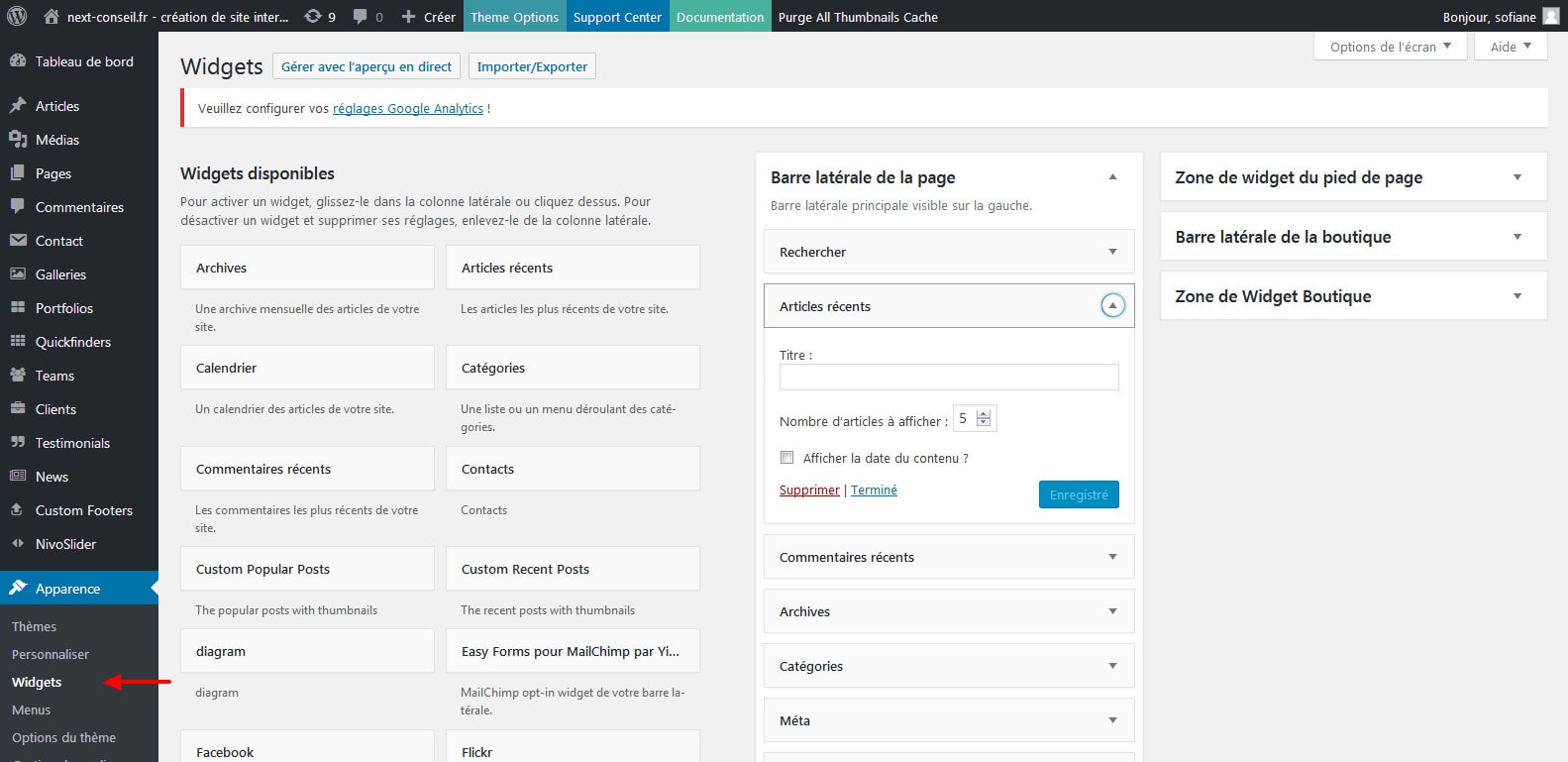
Task: Collapse Barre latérale de la page panel
Action: (x=1112, y=176)
